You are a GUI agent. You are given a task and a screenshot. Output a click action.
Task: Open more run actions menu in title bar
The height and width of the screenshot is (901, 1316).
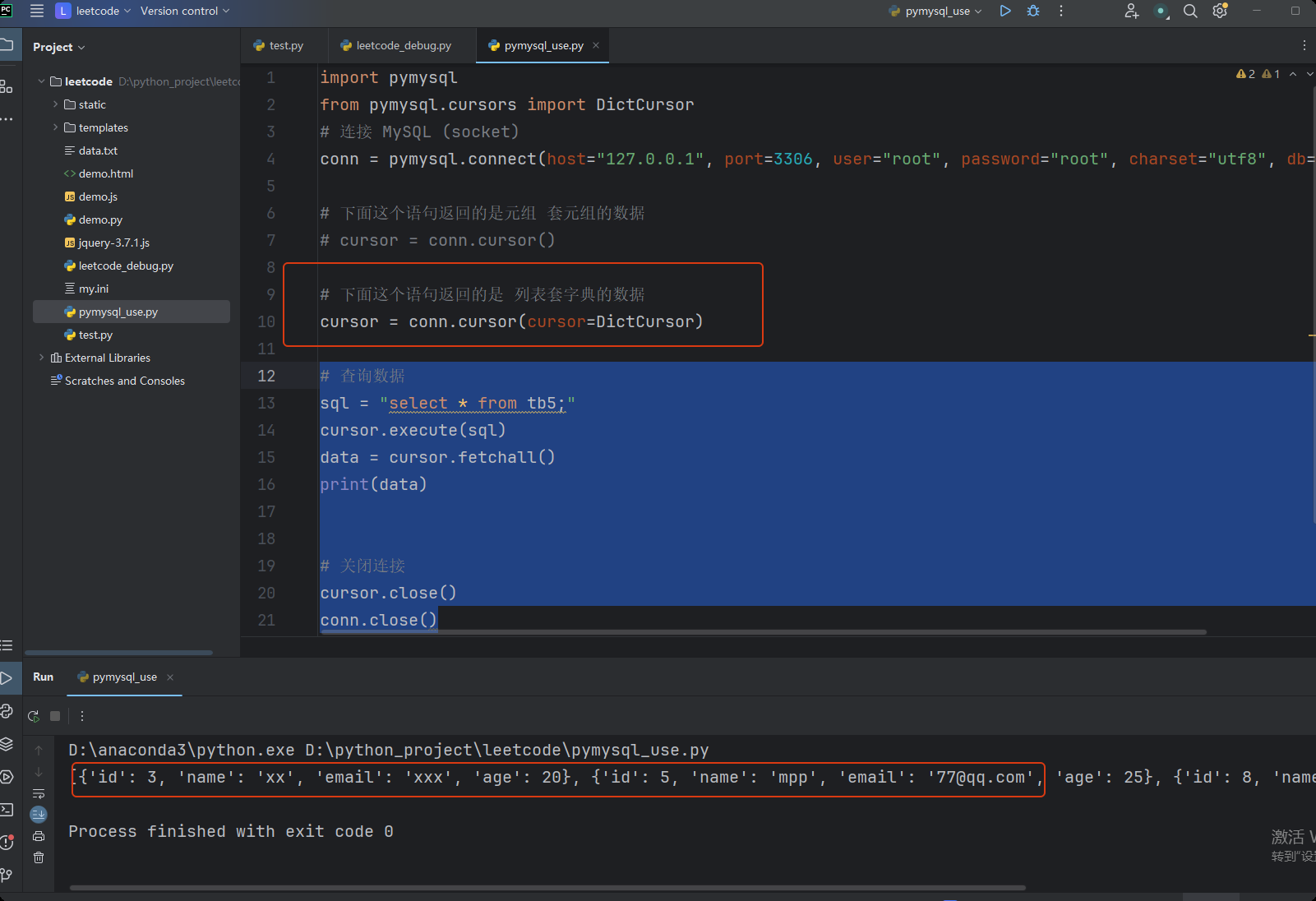point(1061,11)
